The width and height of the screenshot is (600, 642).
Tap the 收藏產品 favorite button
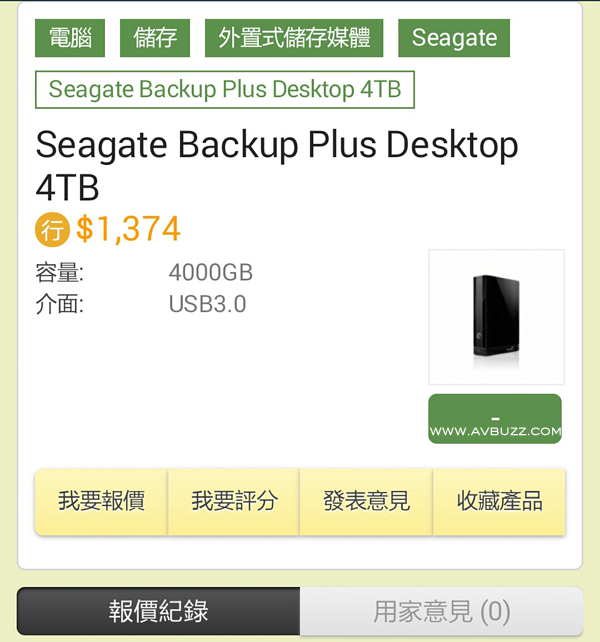click(499, 502)
